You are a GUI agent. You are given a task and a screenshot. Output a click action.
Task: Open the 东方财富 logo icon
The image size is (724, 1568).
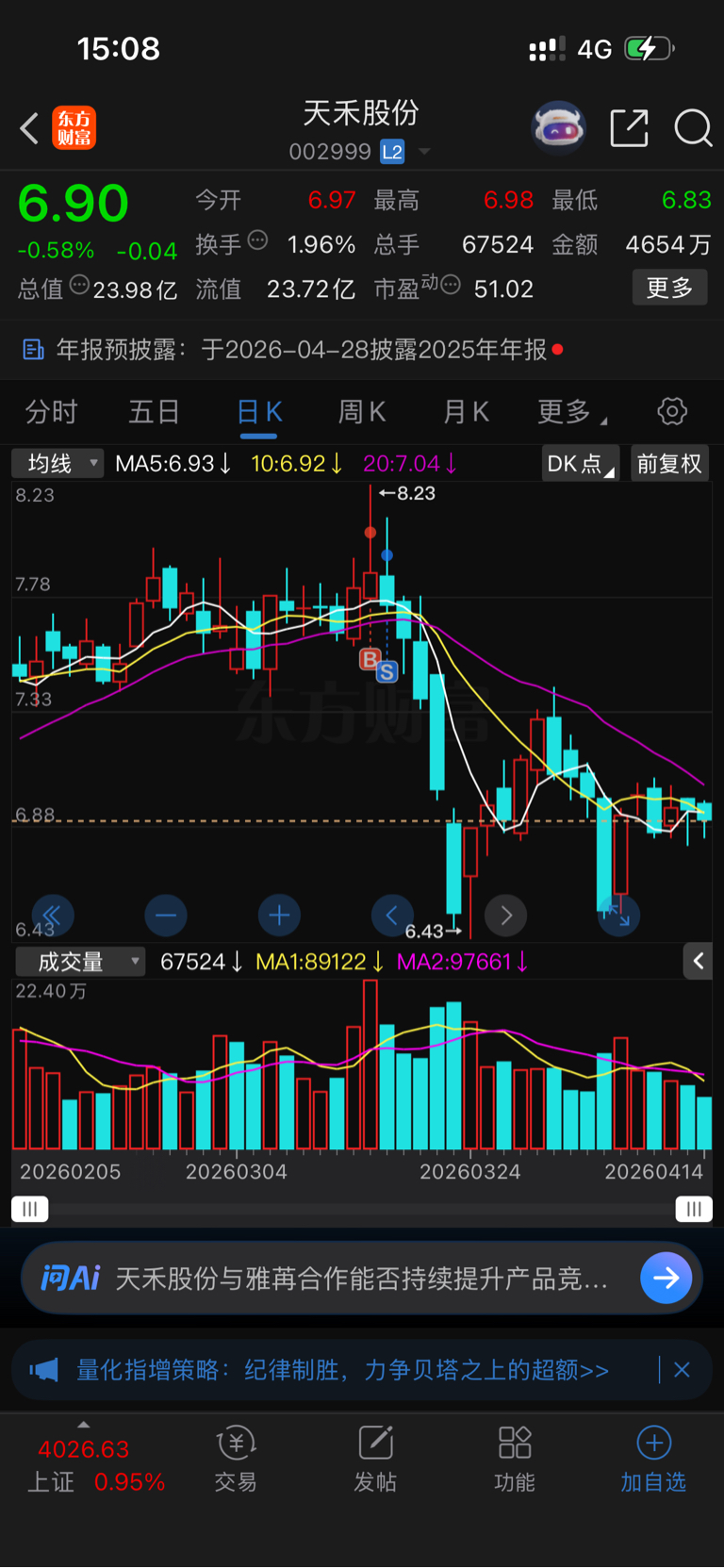click(x=74, y=128)
